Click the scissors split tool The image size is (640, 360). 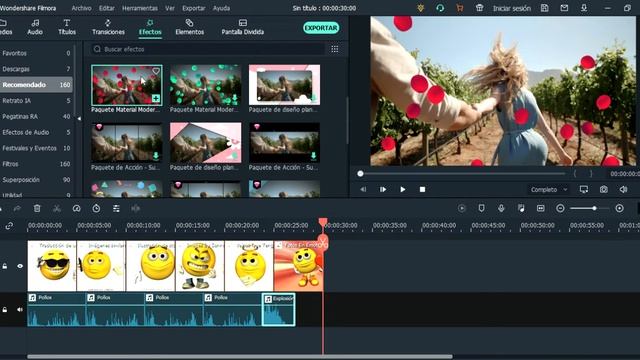click(57, 209)
